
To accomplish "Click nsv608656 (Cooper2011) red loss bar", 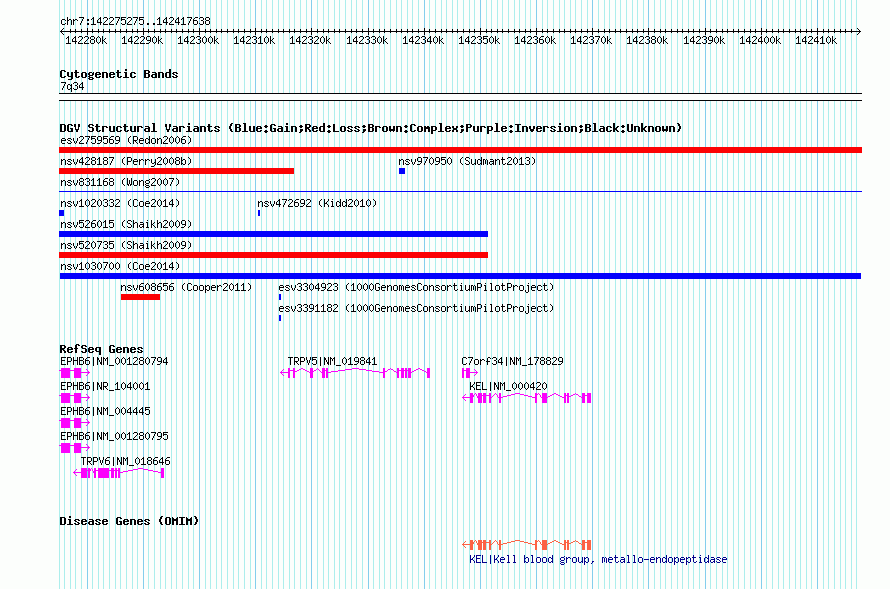I will point(140,297).
